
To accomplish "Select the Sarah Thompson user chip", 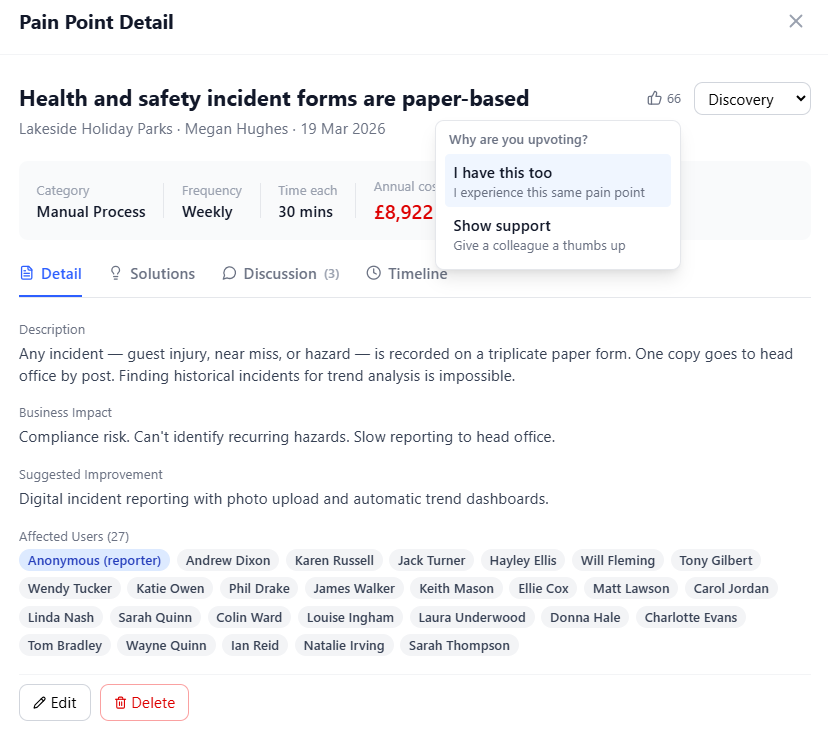I will pos(459,645).
